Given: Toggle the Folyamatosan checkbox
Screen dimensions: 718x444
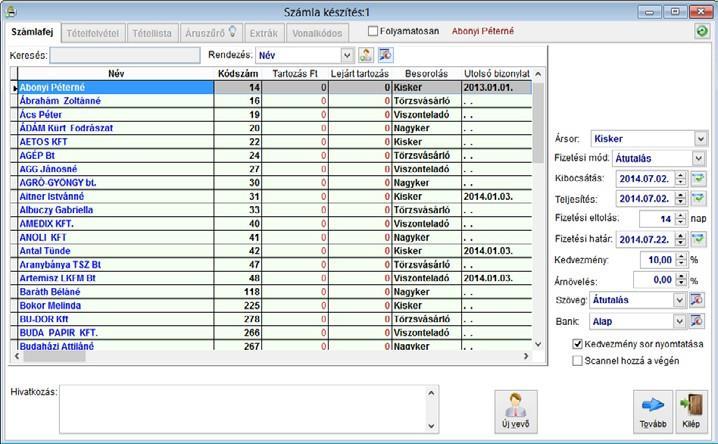Looking at the screenshot, I should (x=373, y=31).
